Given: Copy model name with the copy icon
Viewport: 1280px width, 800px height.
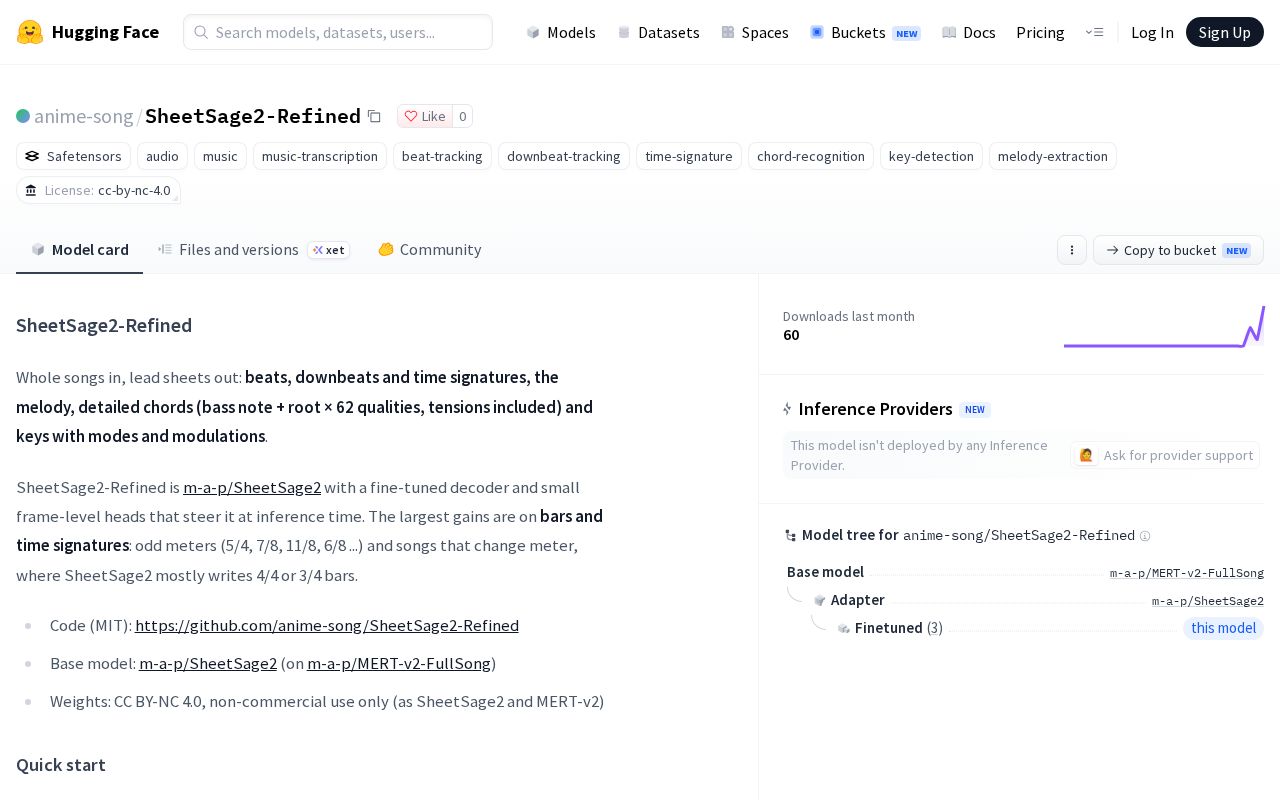Looking at the screenshot, I should (x=374, y=116).
